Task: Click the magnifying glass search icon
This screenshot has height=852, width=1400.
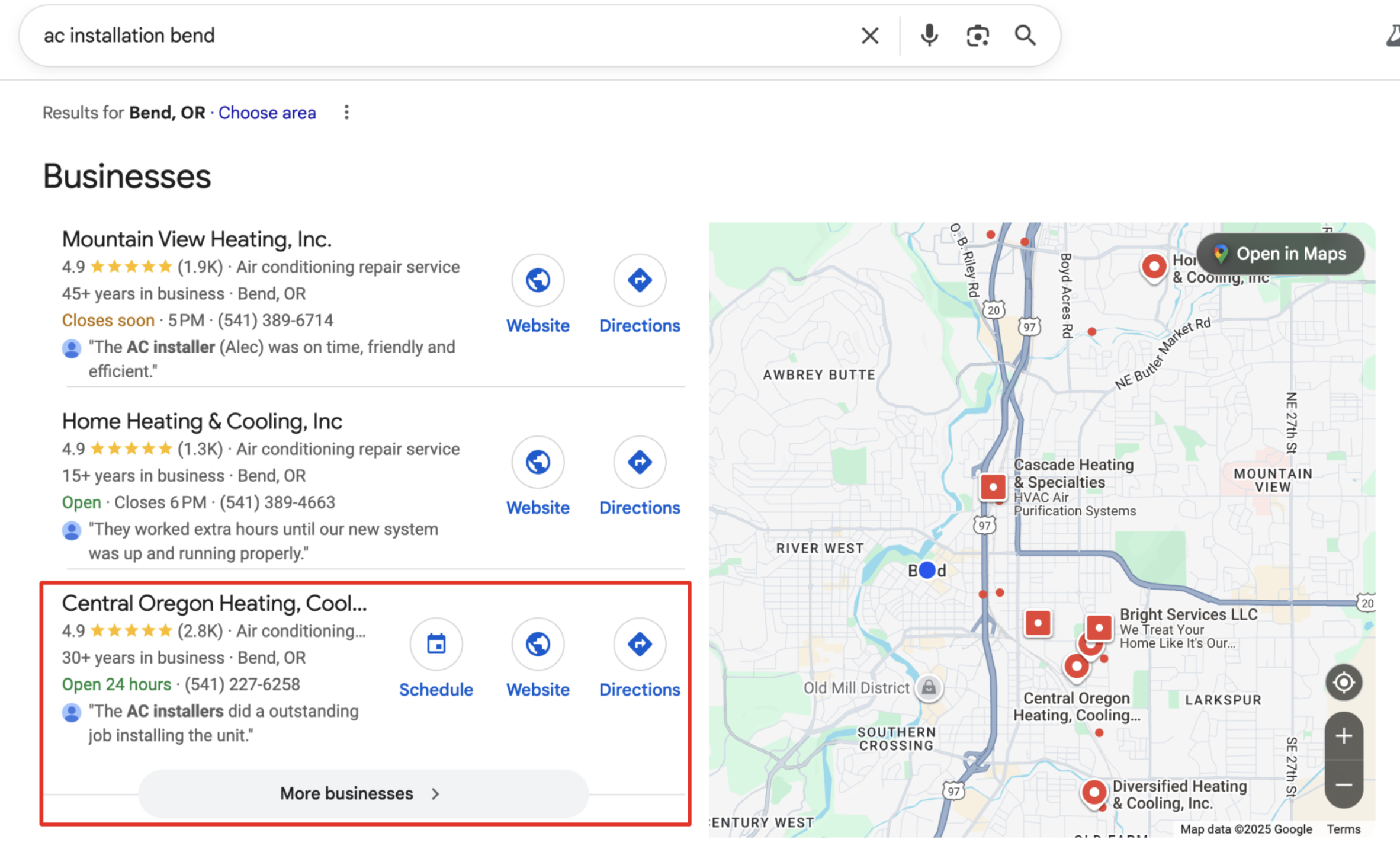Action: click(x=1025, y=36)
